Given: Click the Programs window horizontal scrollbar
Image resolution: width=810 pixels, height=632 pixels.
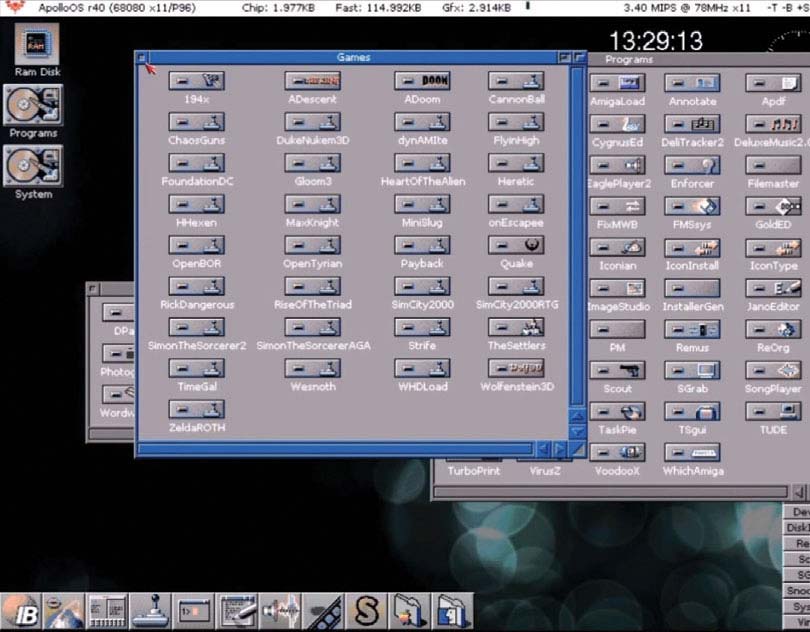Looking at the screenshot, I should coord(611,491).
